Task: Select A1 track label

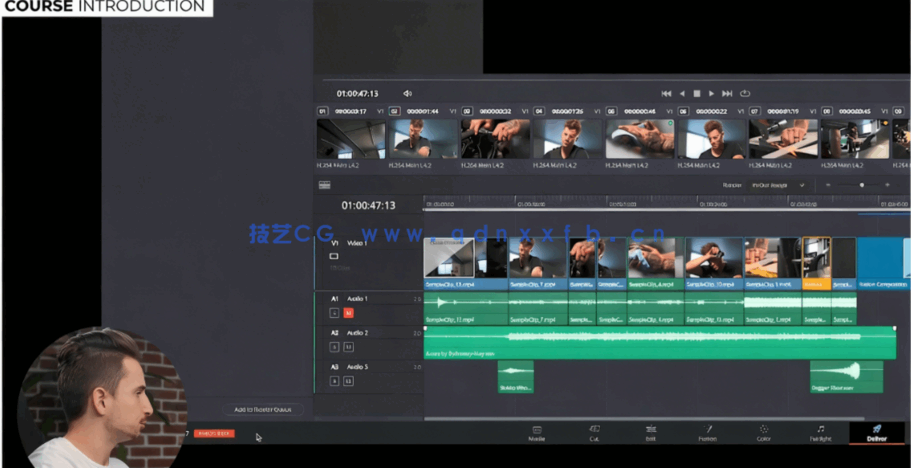Action: [335, 298]
